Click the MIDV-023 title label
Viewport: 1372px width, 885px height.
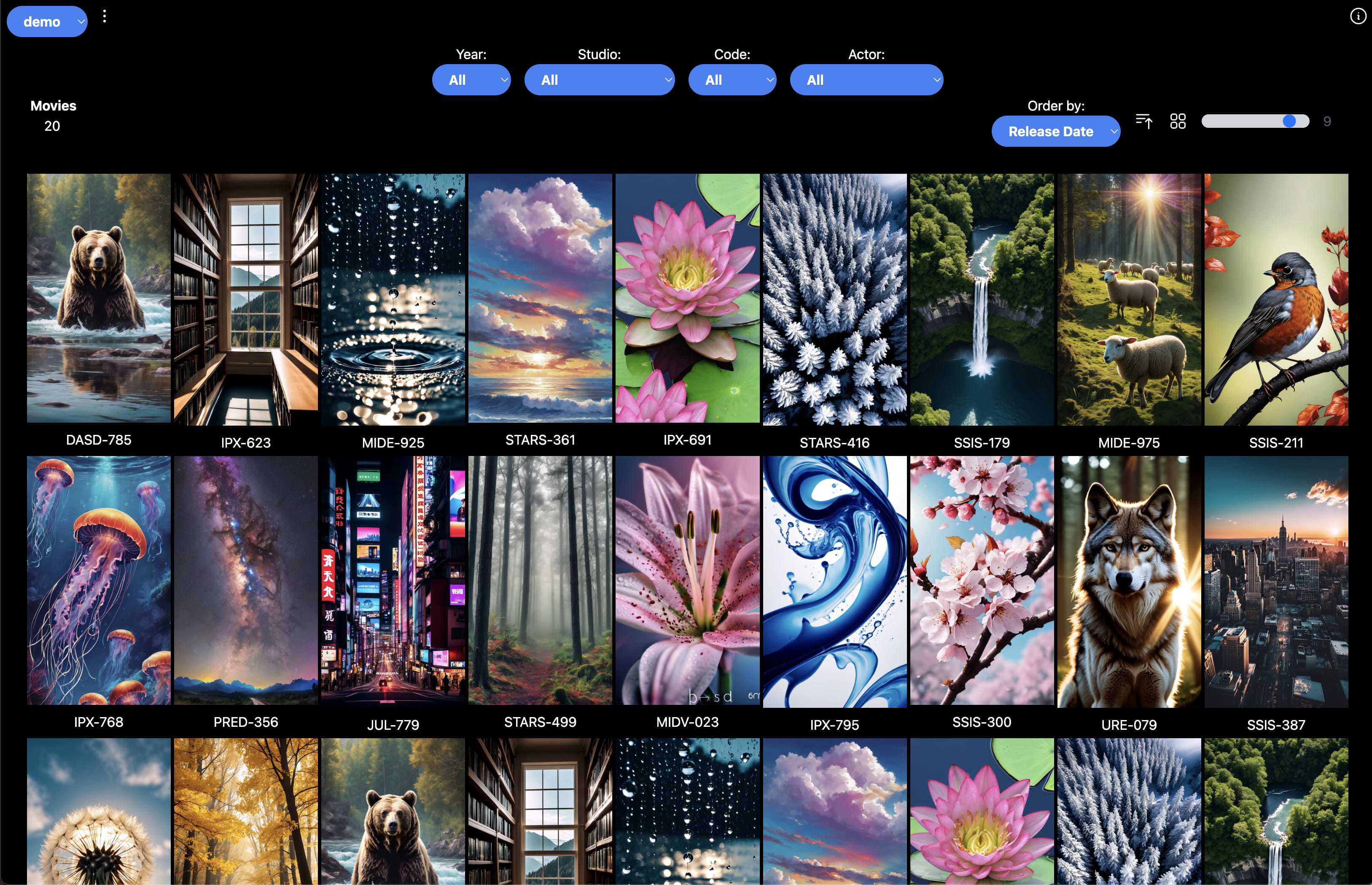pyautogui.click(x=687, y=722)
